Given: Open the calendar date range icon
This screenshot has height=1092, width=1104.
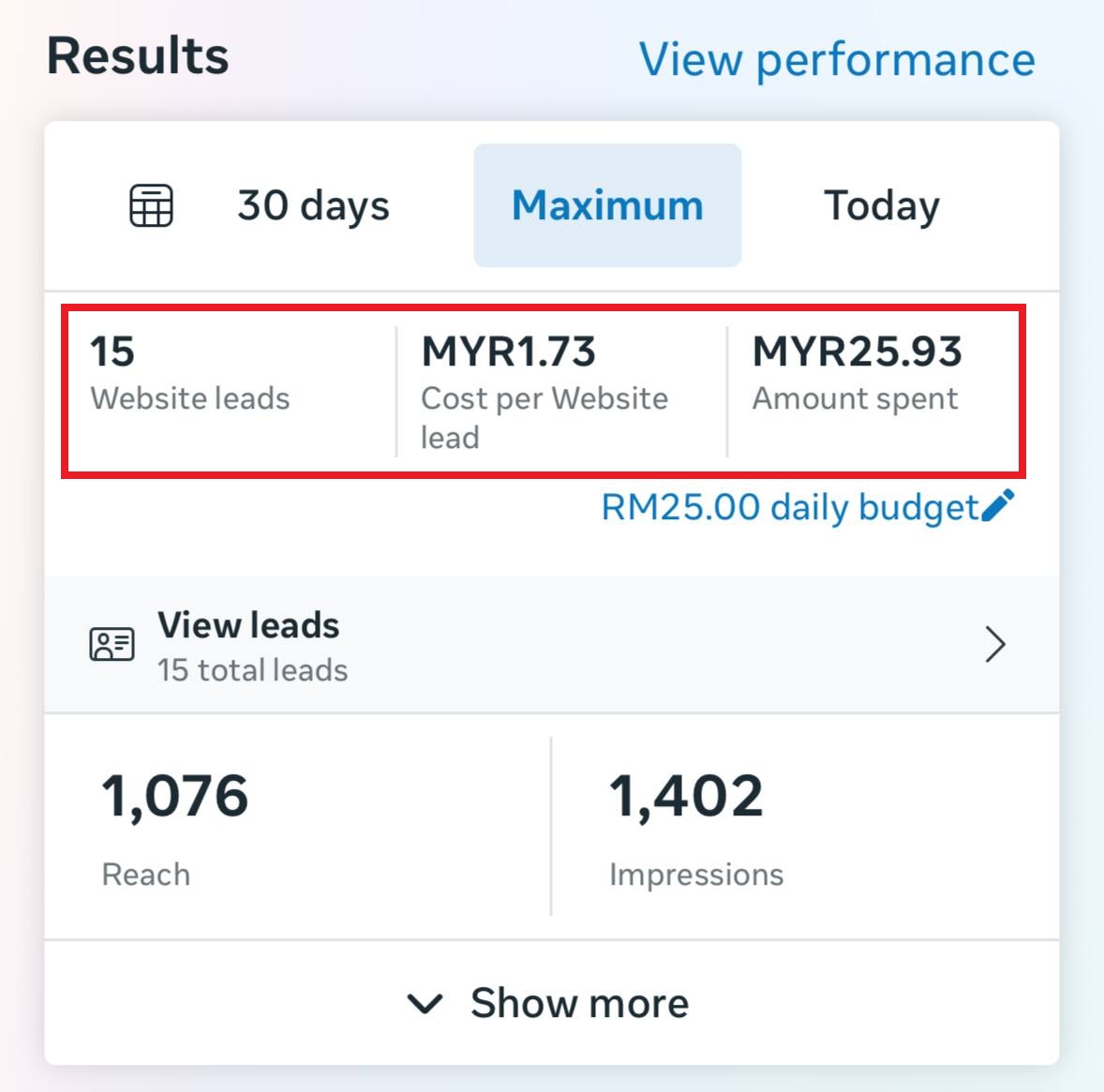Looking at the screenshot, I should point(151,205).
